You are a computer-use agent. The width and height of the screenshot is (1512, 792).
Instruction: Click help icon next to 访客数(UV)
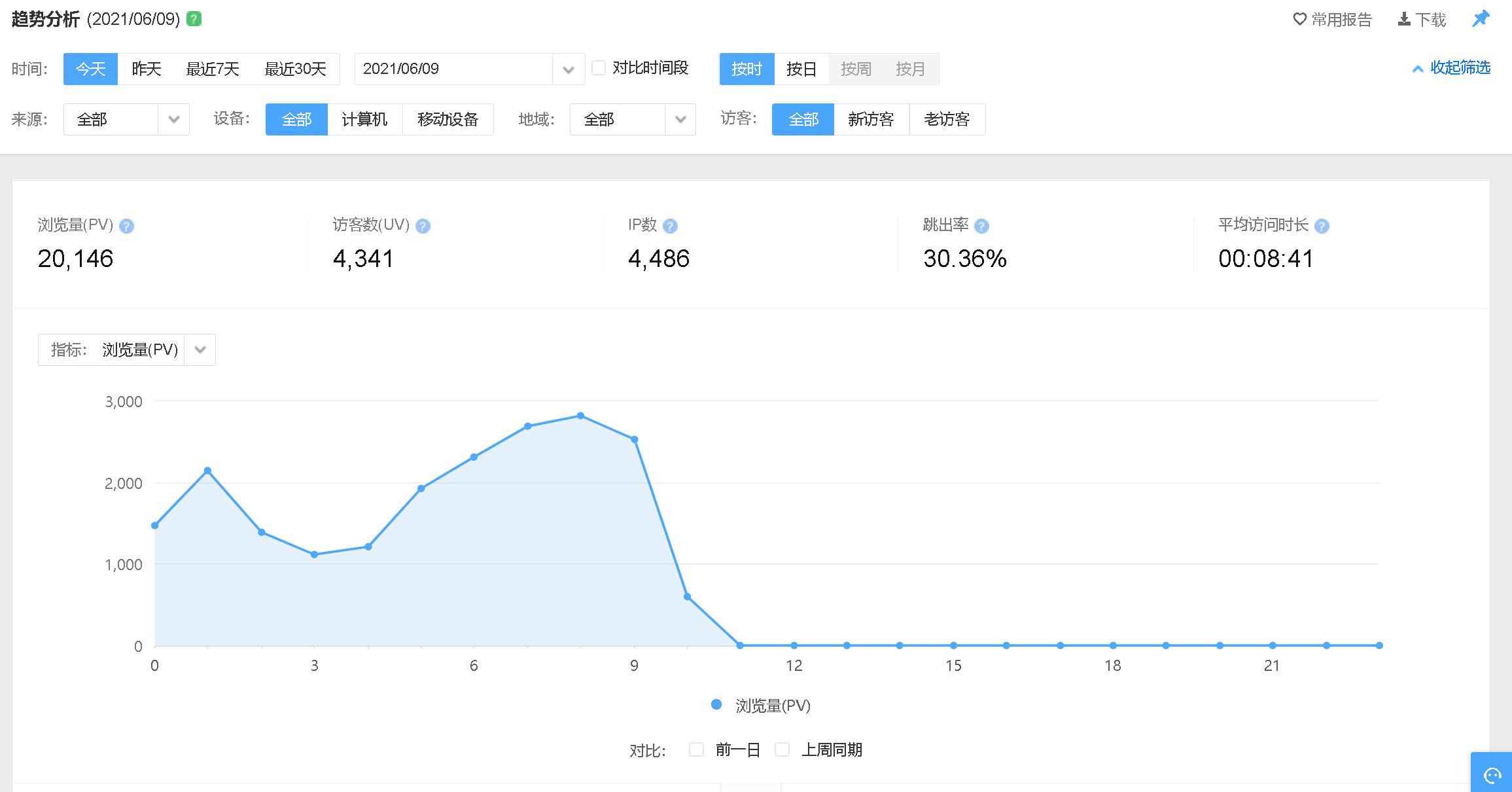(x=423, y=226)
